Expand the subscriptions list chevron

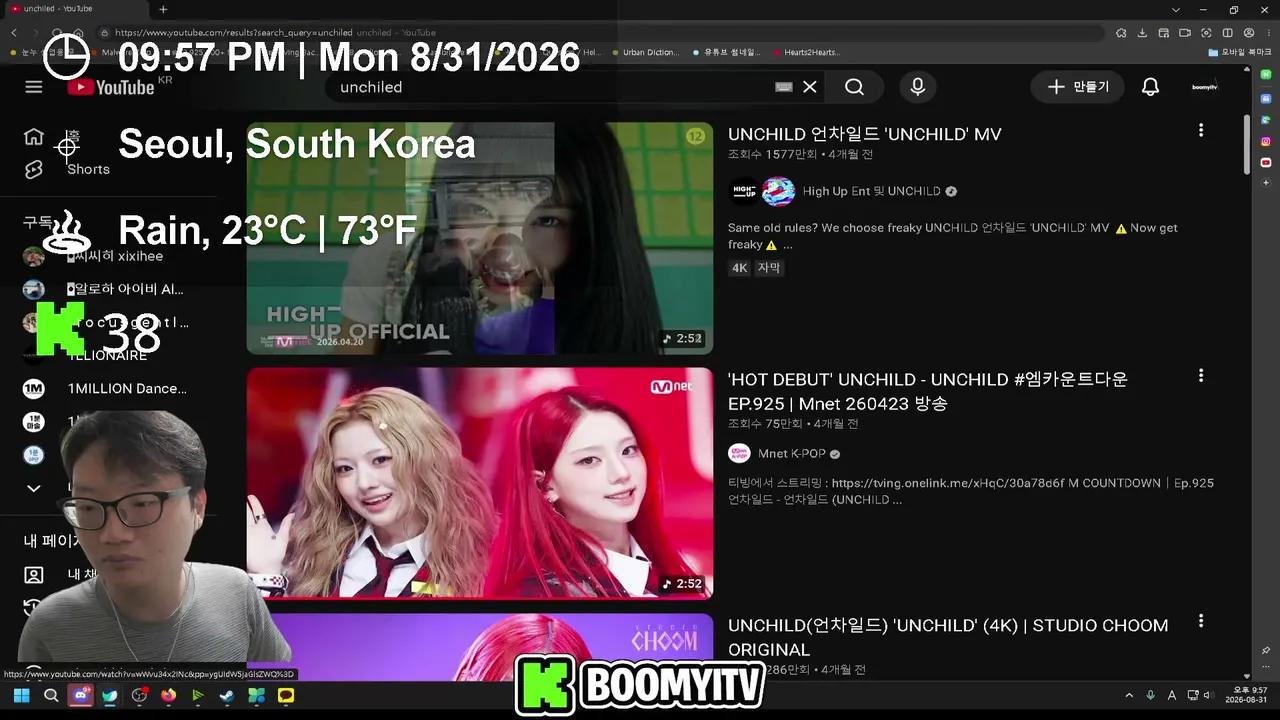click(x=34, y=488)
